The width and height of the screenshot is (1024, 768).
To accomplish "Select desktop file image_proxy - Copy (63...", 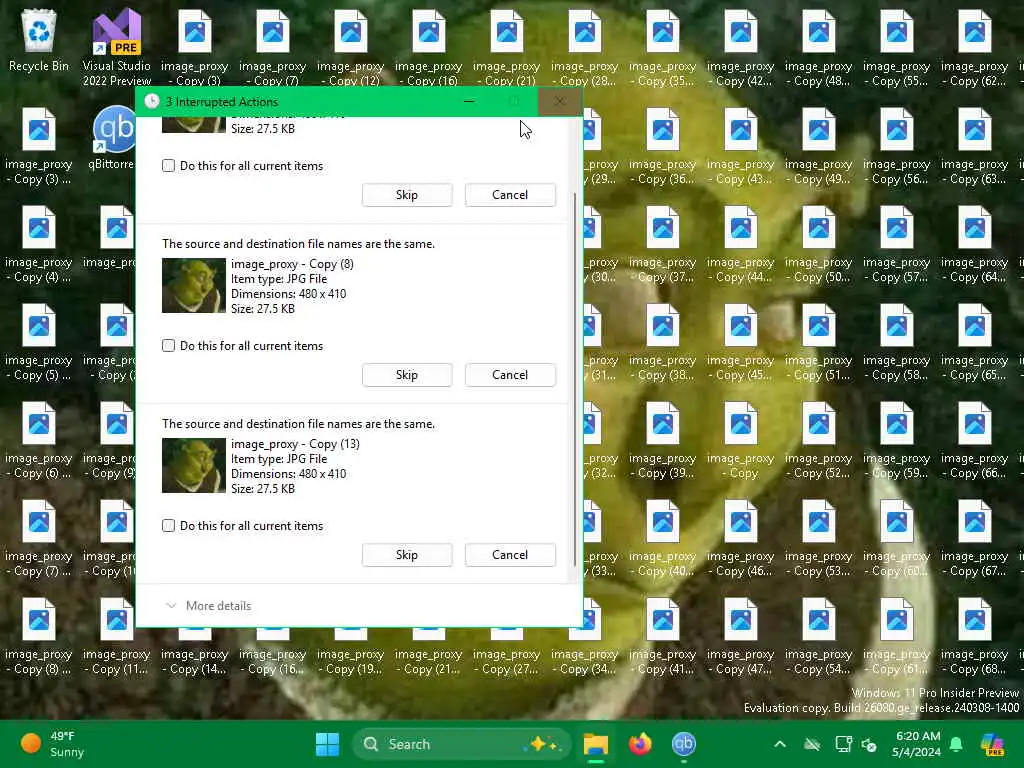I will coord(974,145).
